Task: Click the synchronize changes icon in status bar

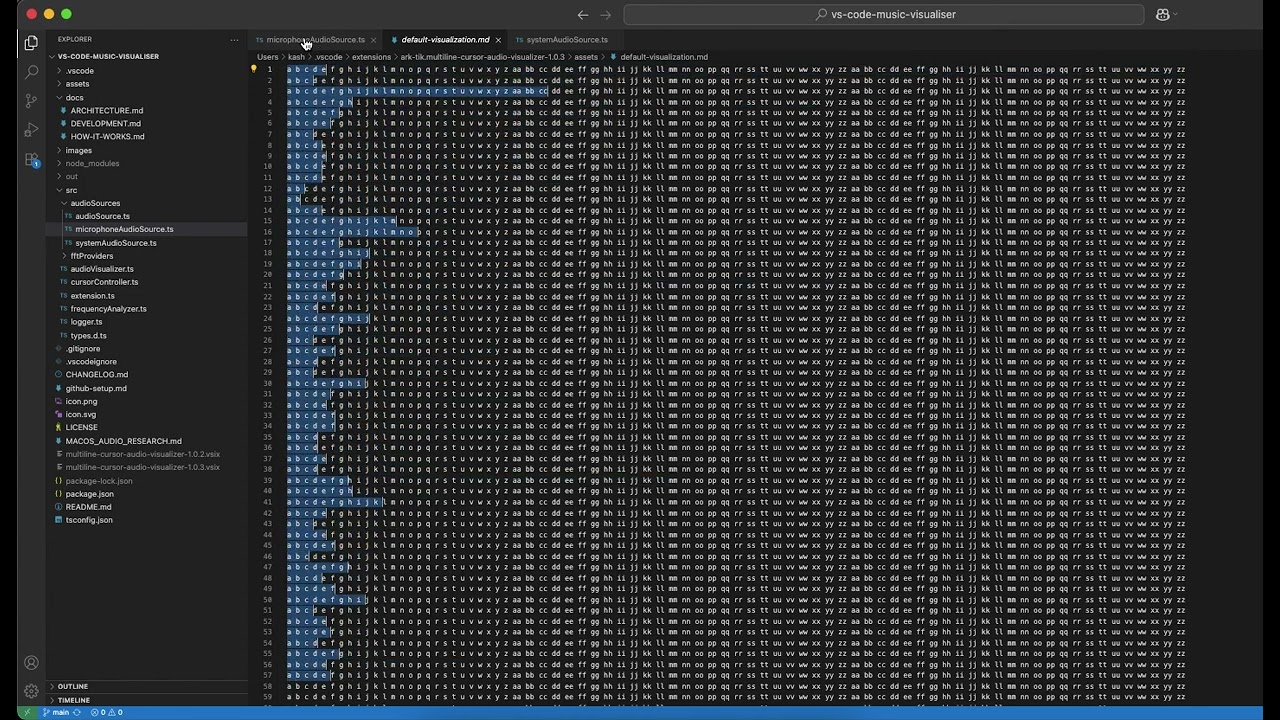Action: point(77,713)
